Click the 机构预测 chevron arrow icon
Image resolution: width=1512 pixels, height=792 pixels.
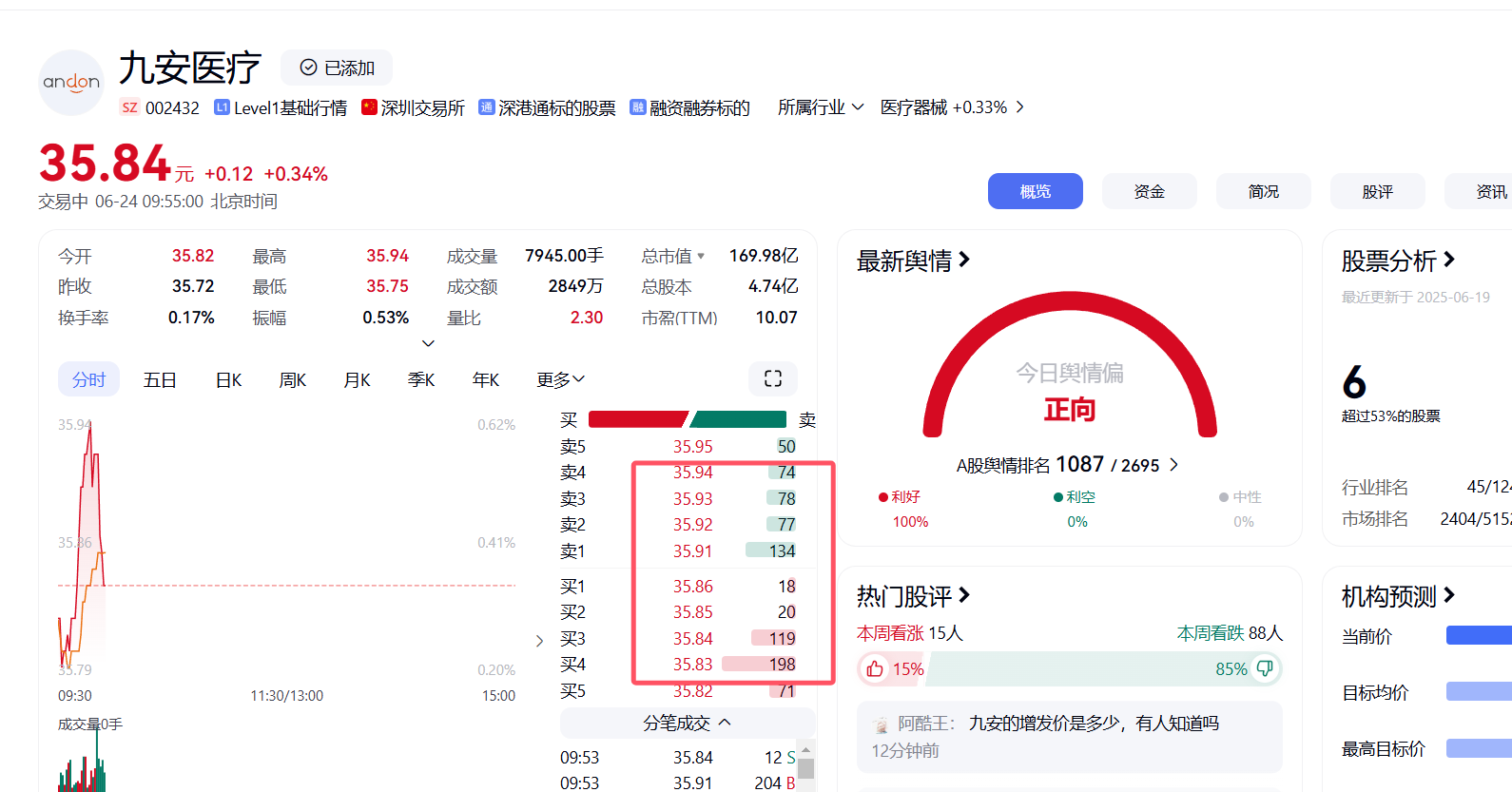click(1449, 594)
